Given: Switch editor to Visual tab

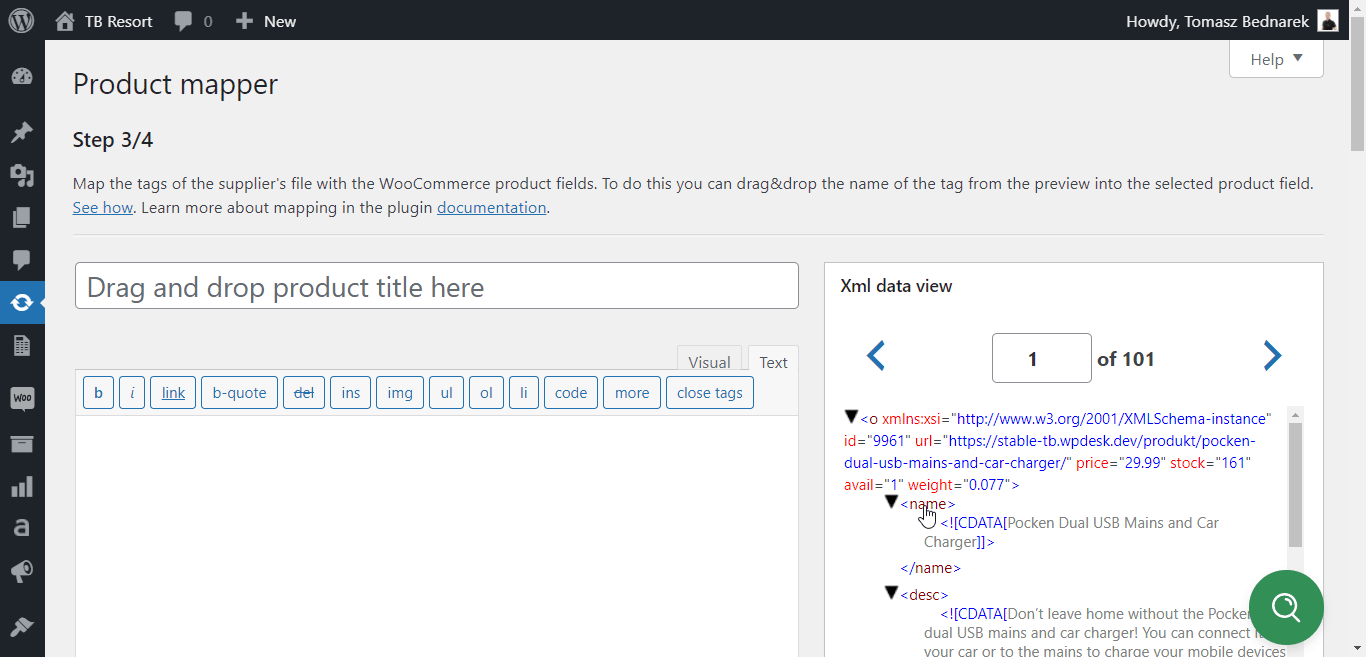Looking at the screenshot, I should [x=709, y=362].
